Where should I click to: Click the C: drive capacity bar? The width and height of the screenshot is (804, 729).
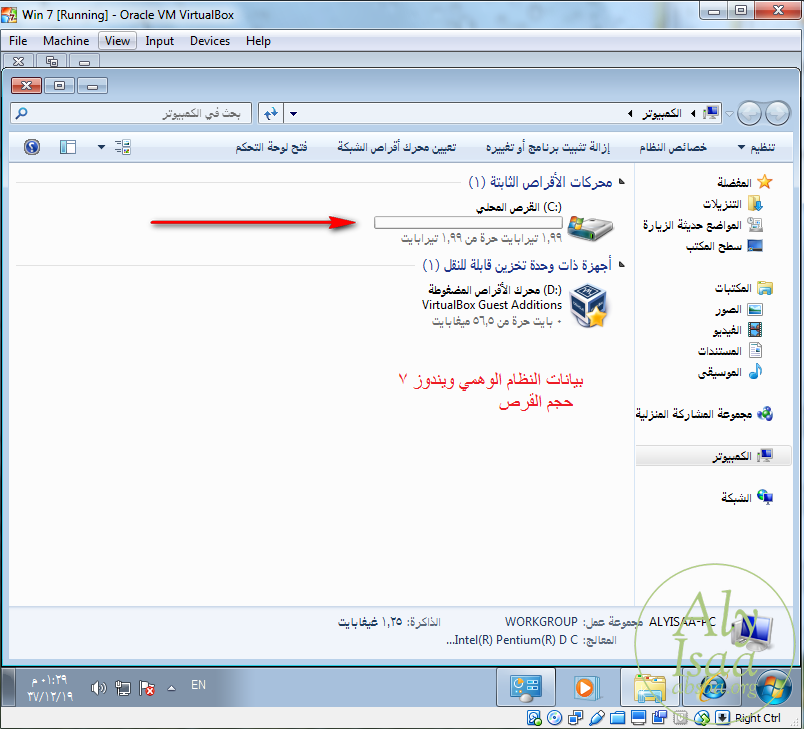467,223
